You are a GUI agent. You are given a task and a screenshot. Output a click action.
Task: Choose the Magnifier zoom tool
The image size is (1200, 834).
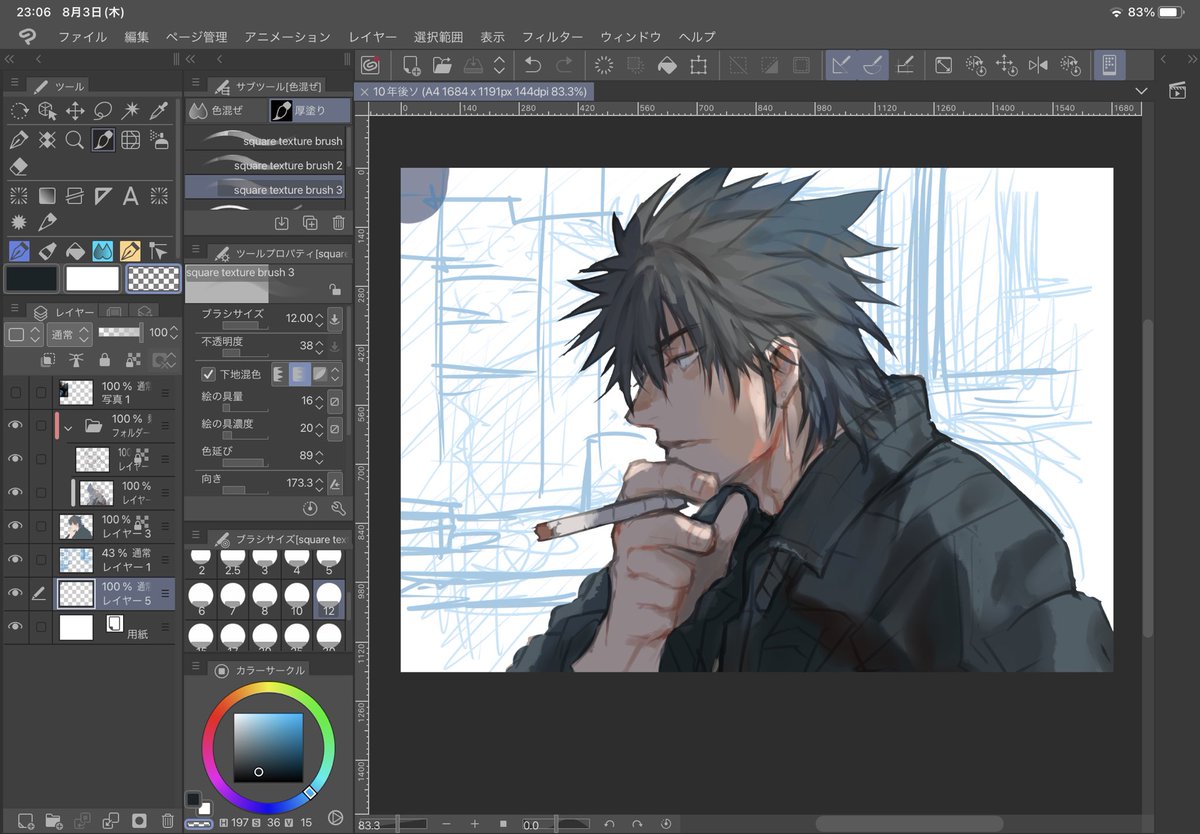point(74,140)
